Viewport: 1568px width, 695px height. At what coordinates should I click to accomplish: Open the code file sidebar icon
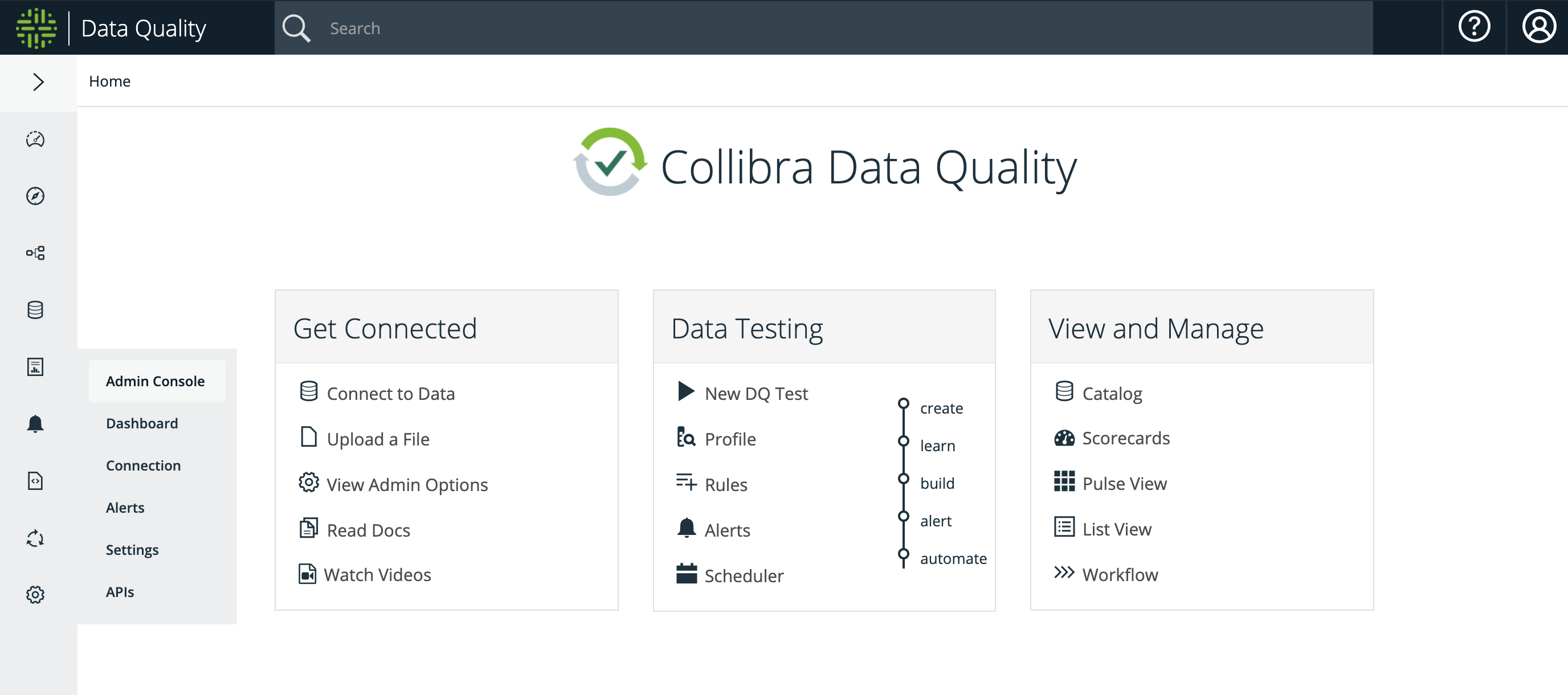click(x=35, y=481)
